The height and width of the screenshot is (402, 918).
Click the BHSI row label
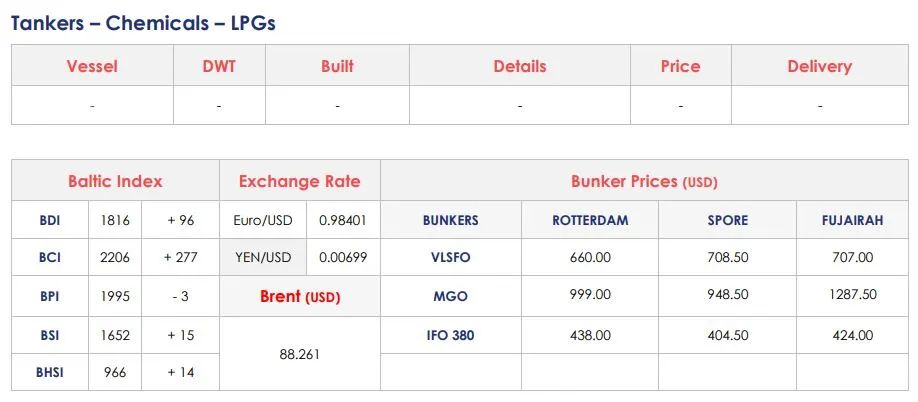click(x=50, y=372)
